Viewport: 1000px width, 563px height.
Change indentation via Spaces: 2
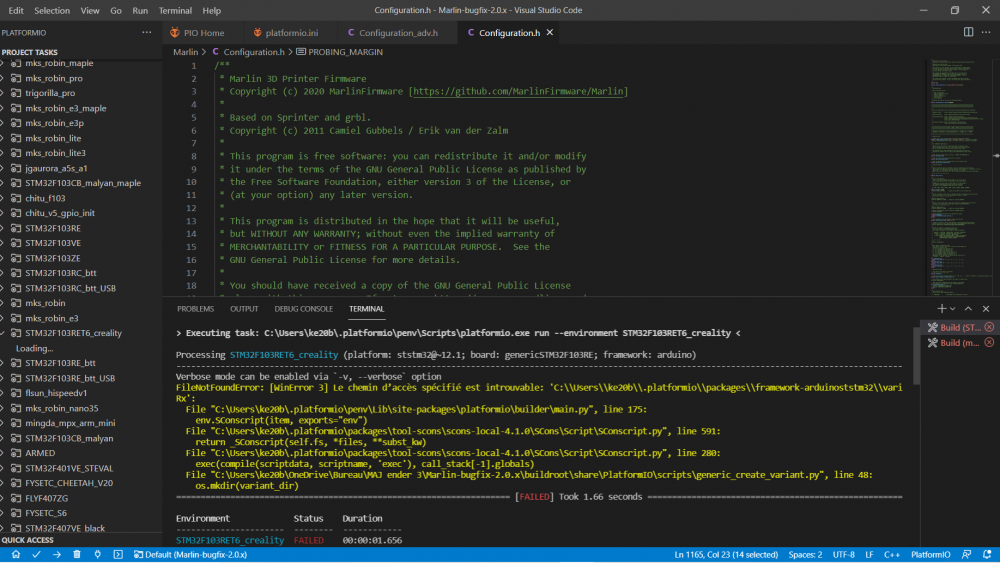(805, 555)
